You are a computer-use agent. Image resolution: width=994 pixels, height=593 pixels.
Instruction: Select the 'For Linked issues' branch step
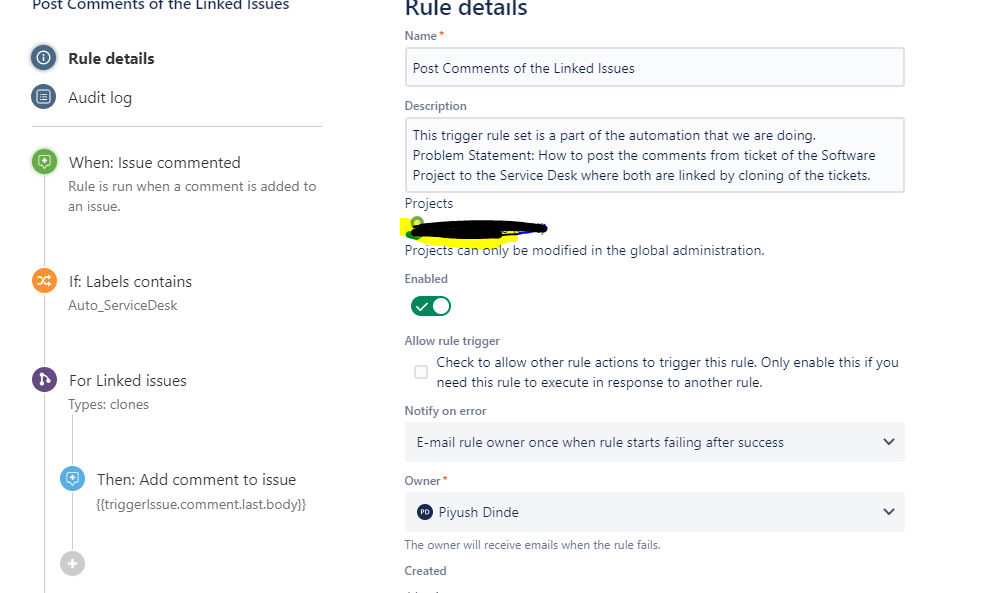pyautogui.click(x=128, y=381)
